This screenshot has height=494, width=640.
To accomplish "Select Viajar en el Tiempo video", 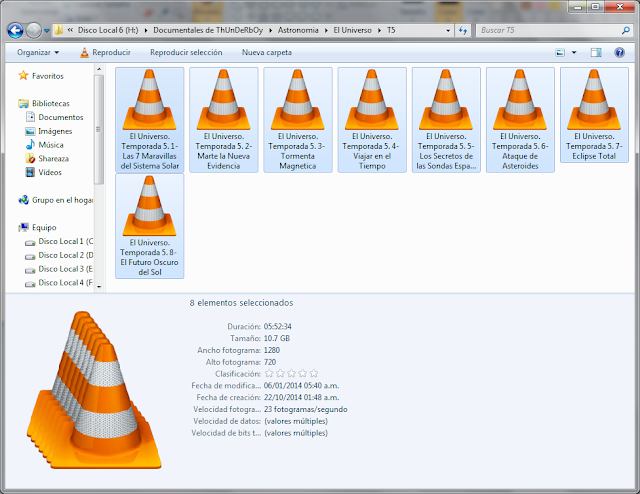I will pyautogui.click(x=372, y=120).
